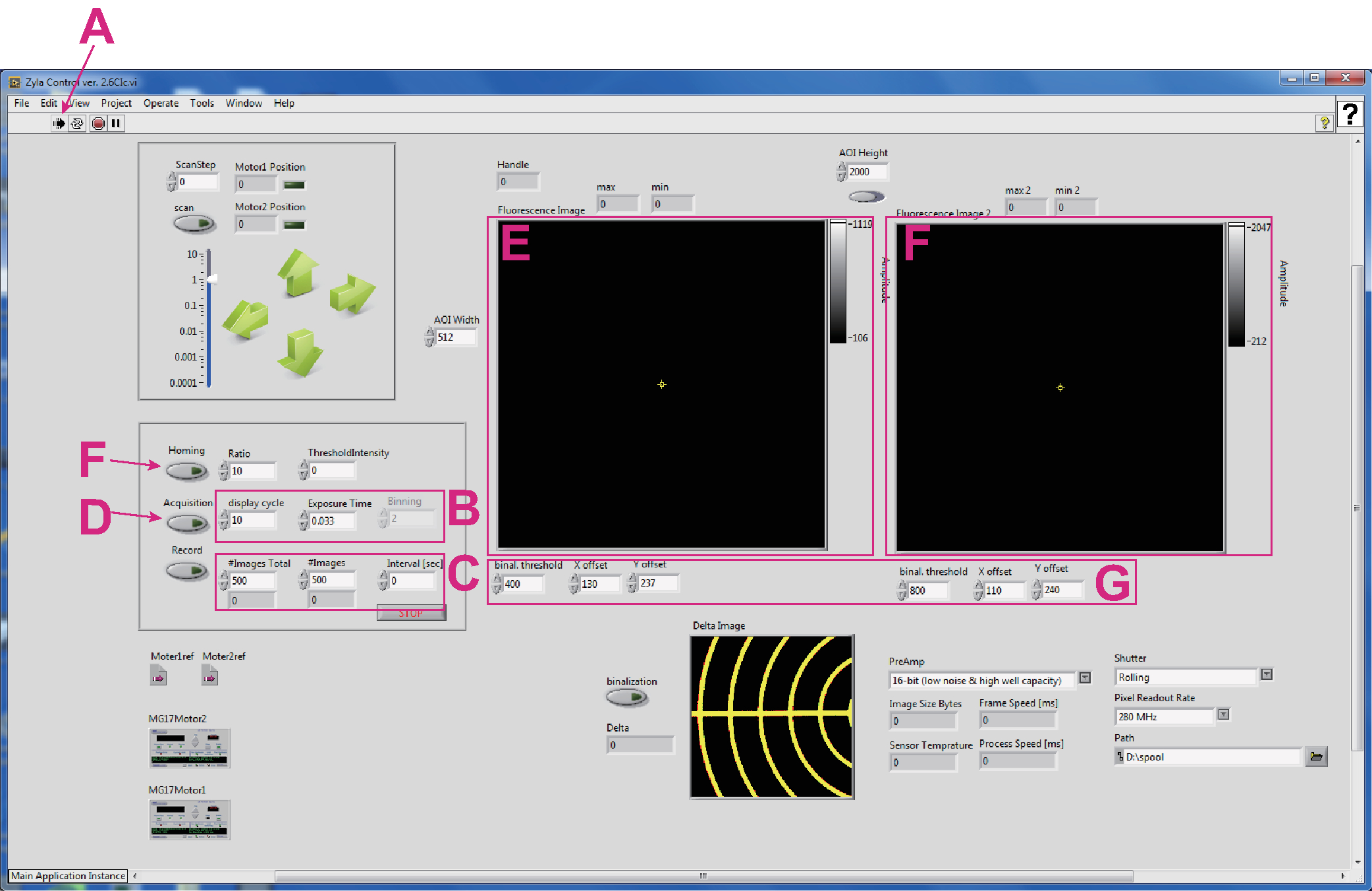The image size is (1372, 891).
Task: Enable the binalization switch
Action: (626, 697)
